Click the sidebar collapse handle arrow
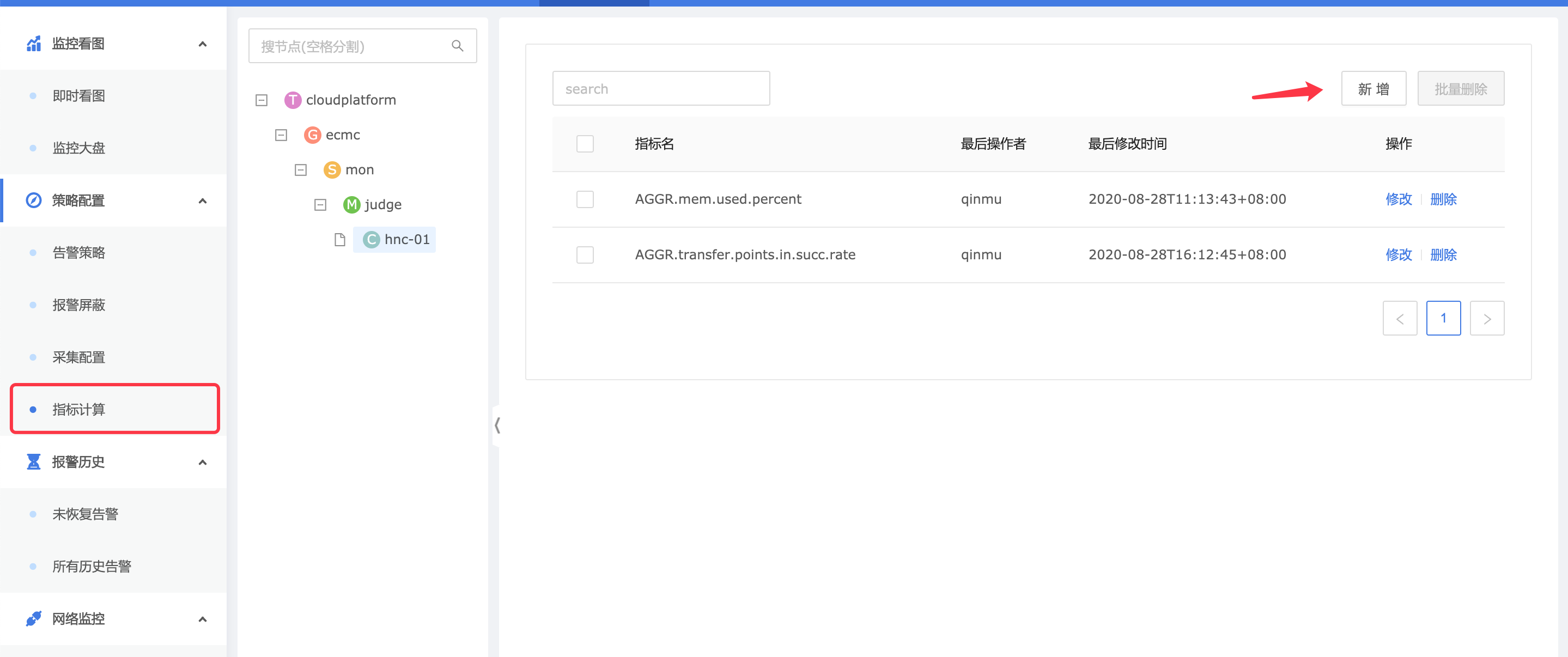Screen dimensions: 1568x657 coord(497,425)
